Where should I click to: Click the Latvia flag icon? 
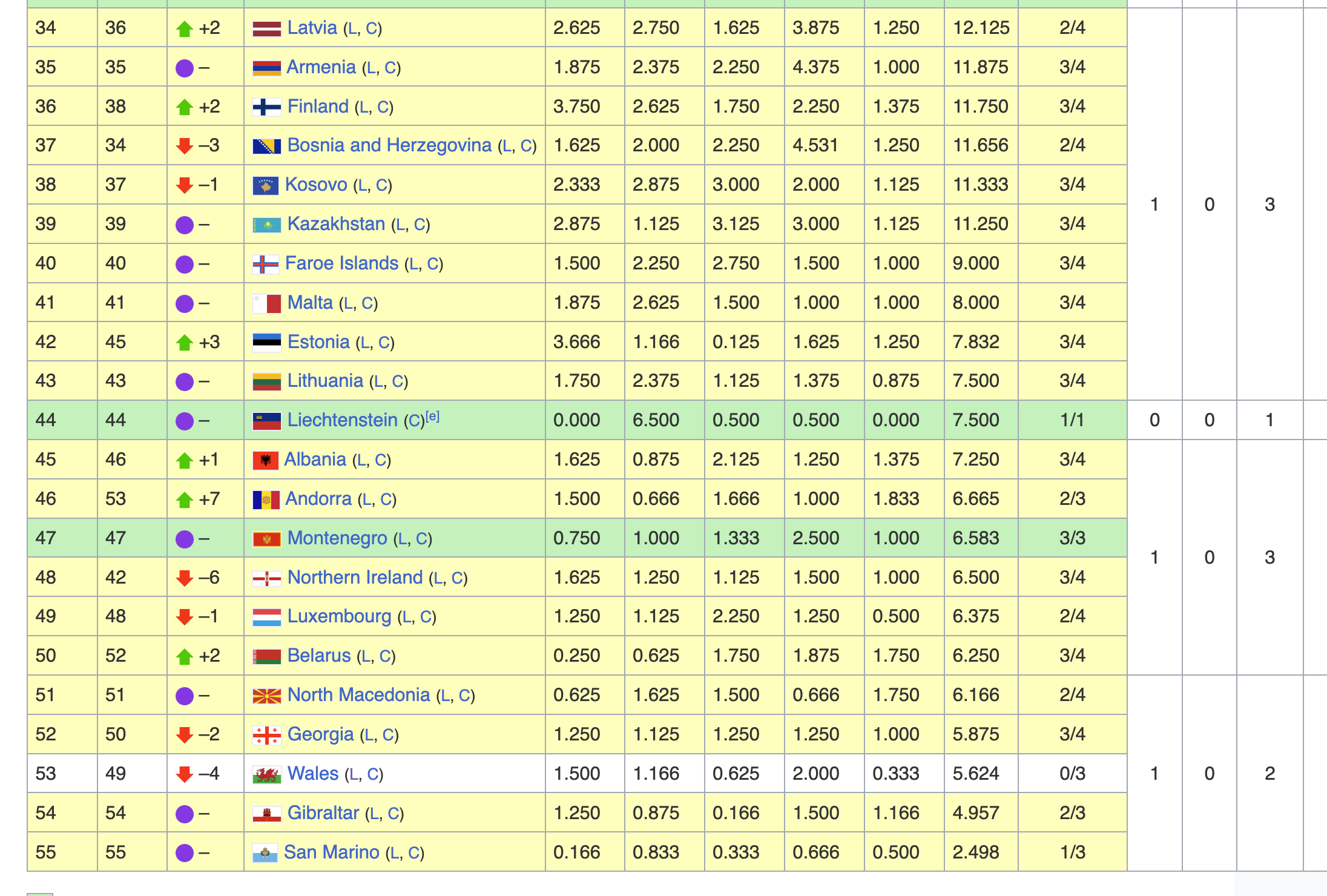pos(266,28)
